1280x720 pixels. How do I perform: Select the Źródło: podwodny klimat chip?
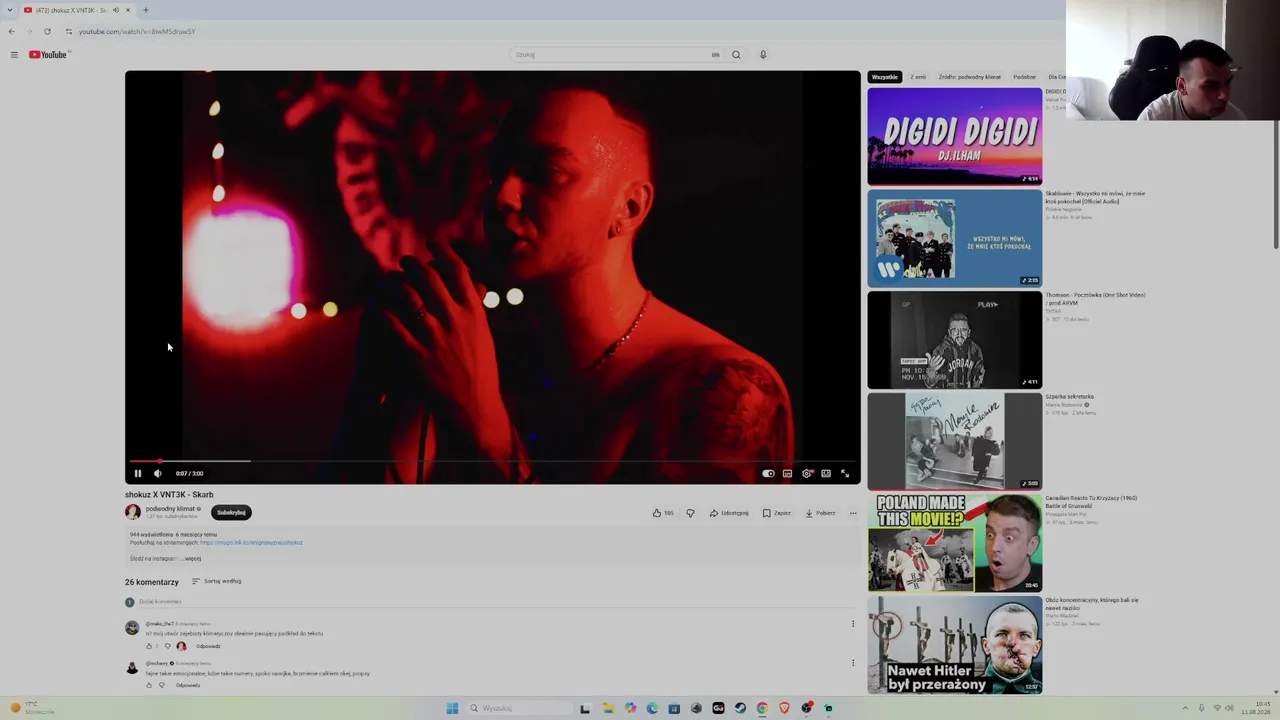click(970, 77)
